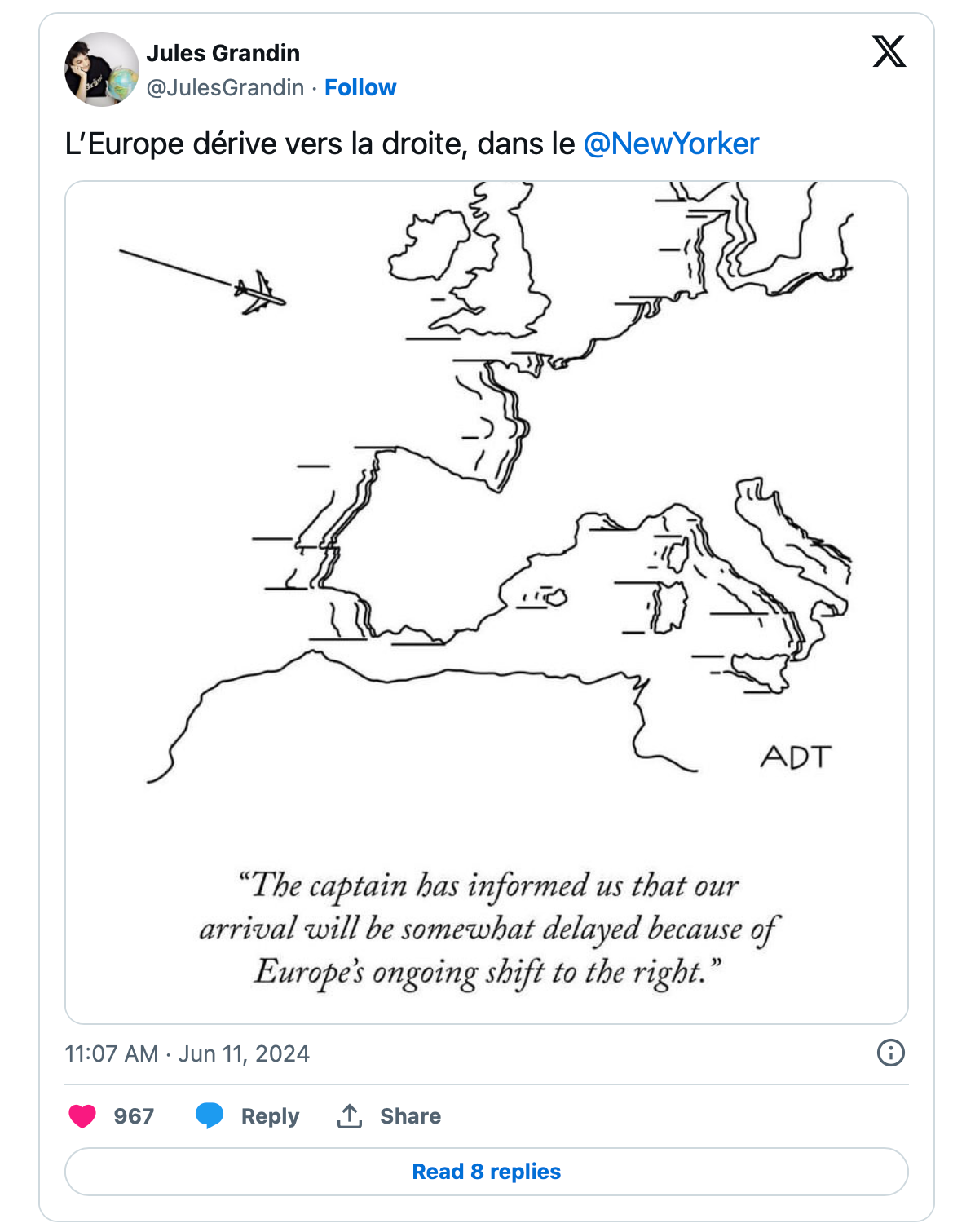The width and height of the screenshot is (975, 1232).
Task: Open Jules Grandin's profile avatar
Action: pyautogui.click(x=102, y=69)
